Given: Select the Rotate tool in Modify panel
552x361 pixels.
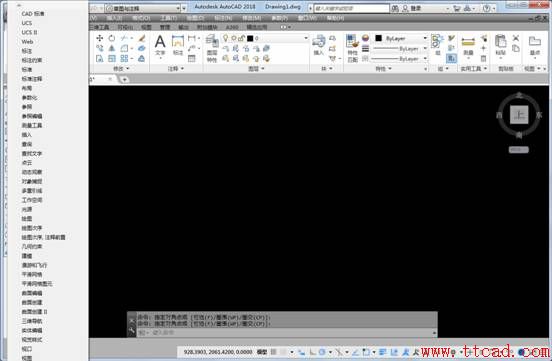Looking at the screenshot, I should pyautogui.click(x=112, y=38).
